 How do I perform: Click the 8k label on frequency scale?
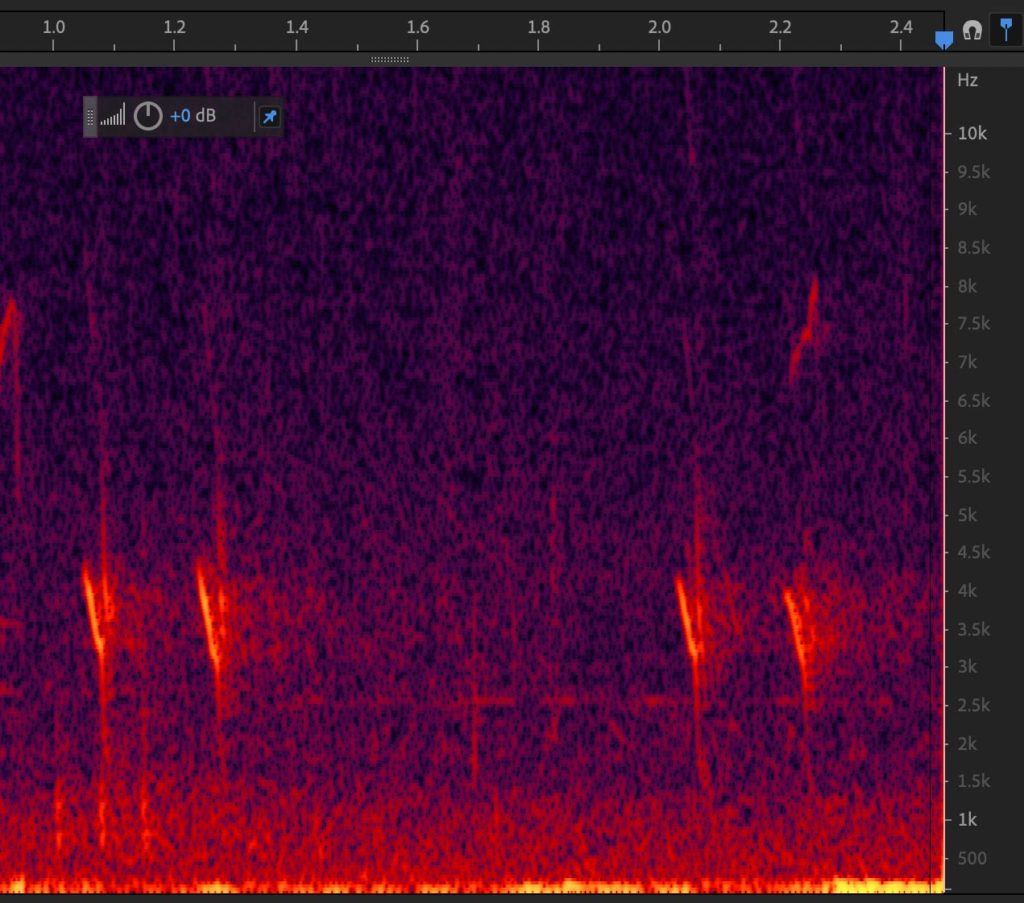click(x=967, y=286)
